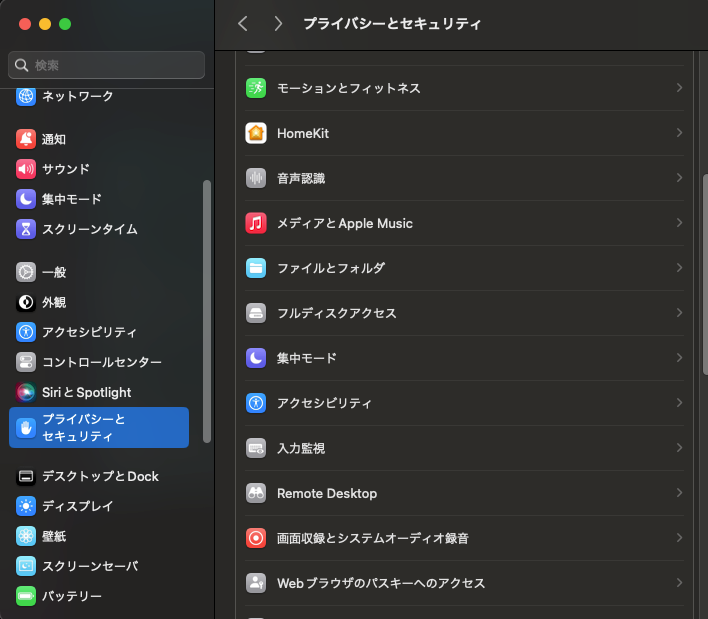Open 通知 settings in sidebar

(x=99, y=139)
